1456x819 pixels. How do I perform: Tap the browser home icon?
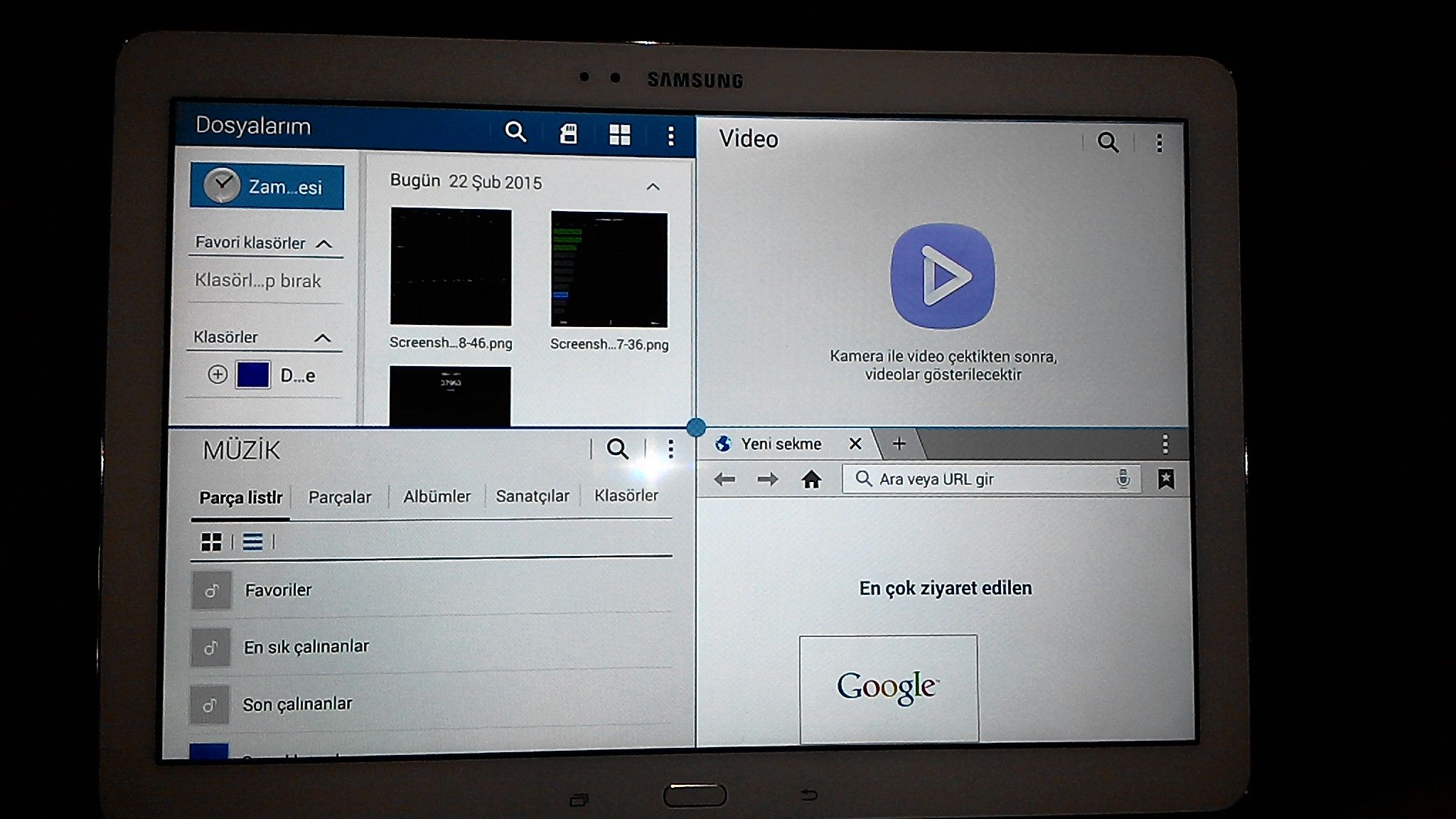811,480
